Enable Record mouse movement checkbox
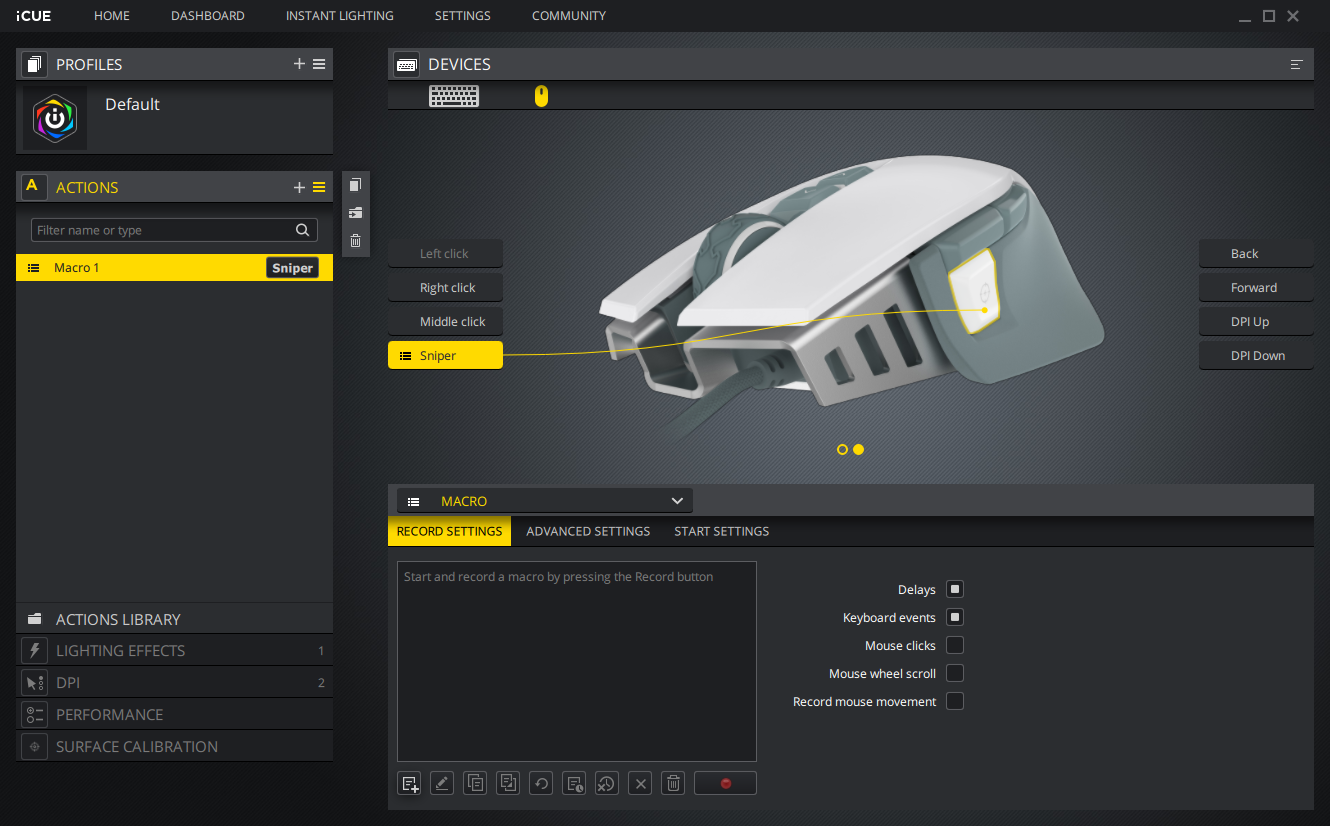Viewport: 1330px width, 826px height. [955, 702]
